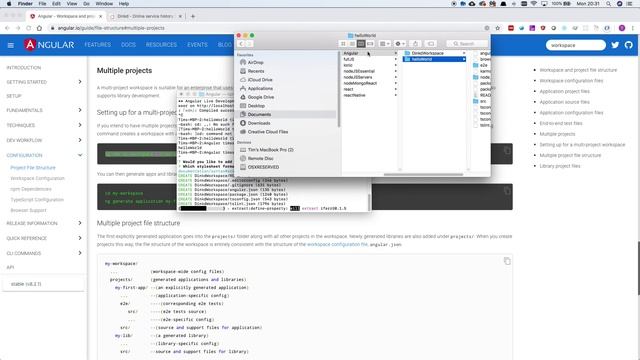
Task: Expand Getting Started docs section
Action: pos(80,82)
